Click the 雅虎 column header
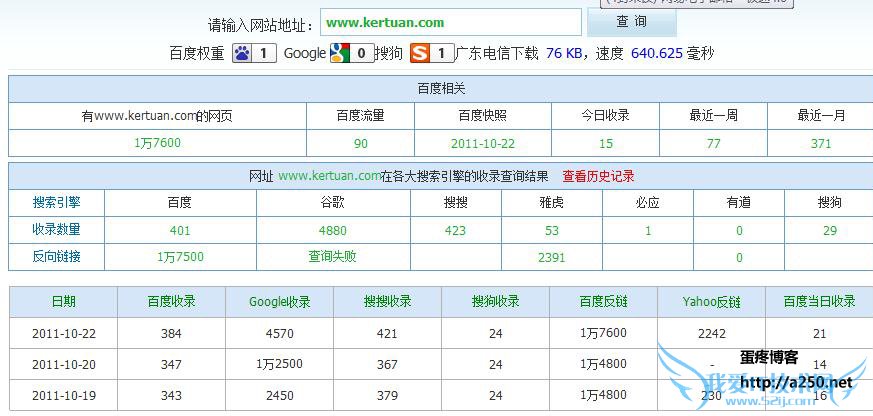The image size is (873, 416). 552,202
